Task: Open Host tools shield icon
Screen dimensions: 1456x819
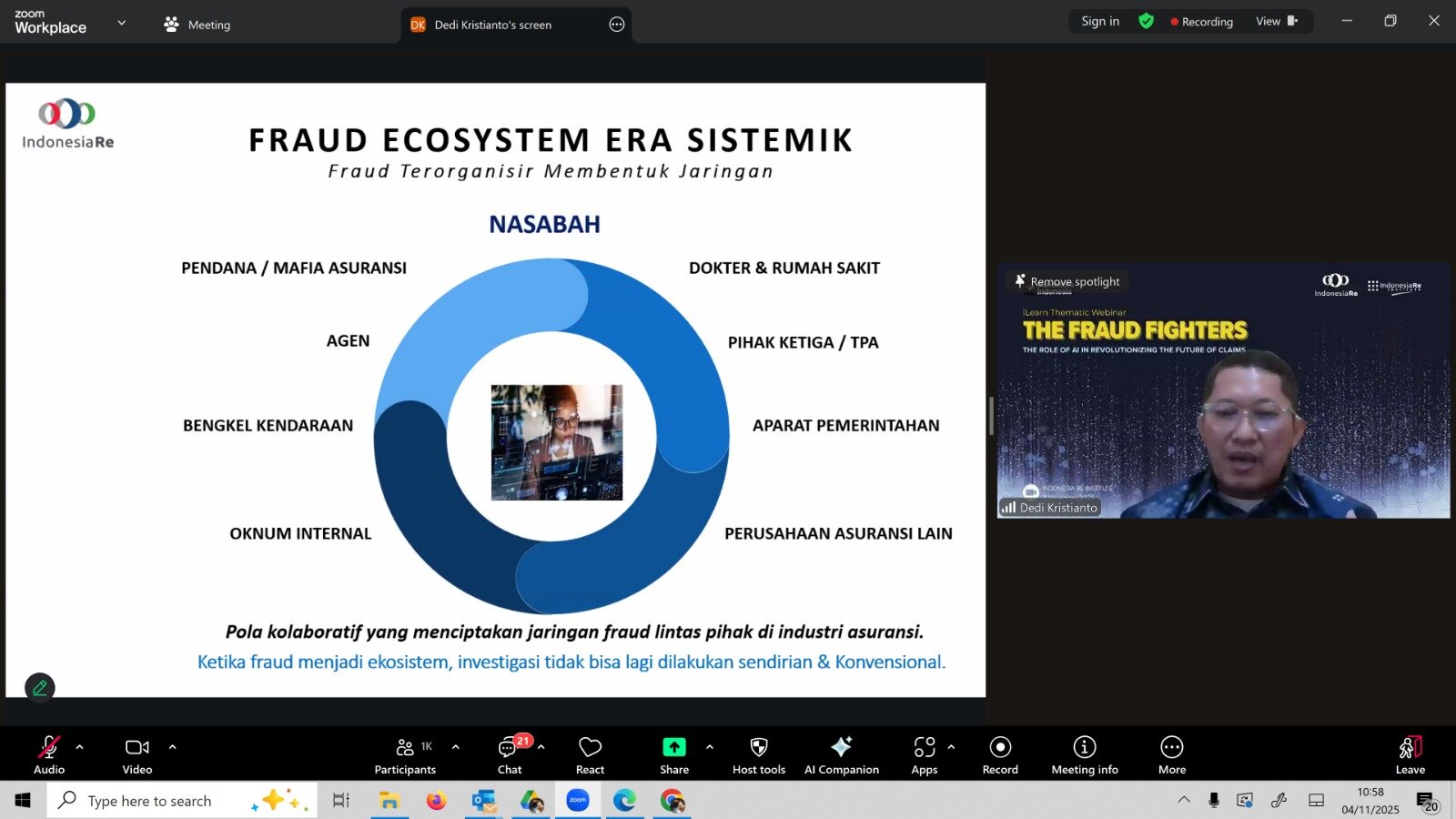Action: coord(758,755)
